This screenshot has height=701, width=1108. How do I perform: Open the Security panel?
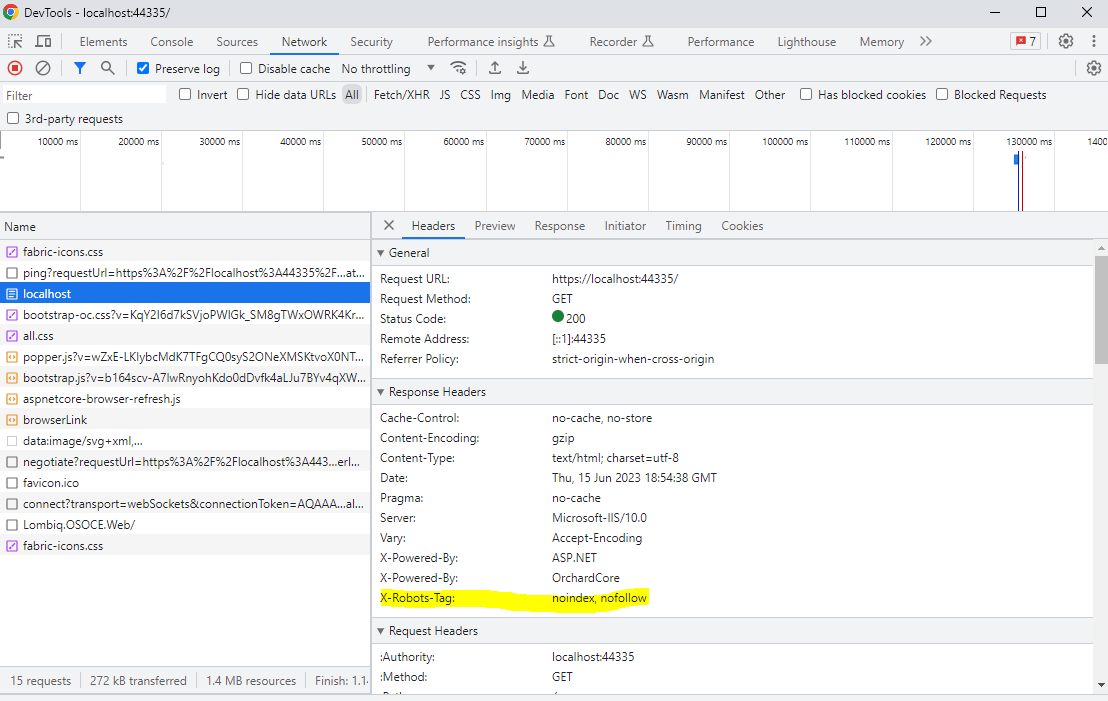[x=371, y=42]
